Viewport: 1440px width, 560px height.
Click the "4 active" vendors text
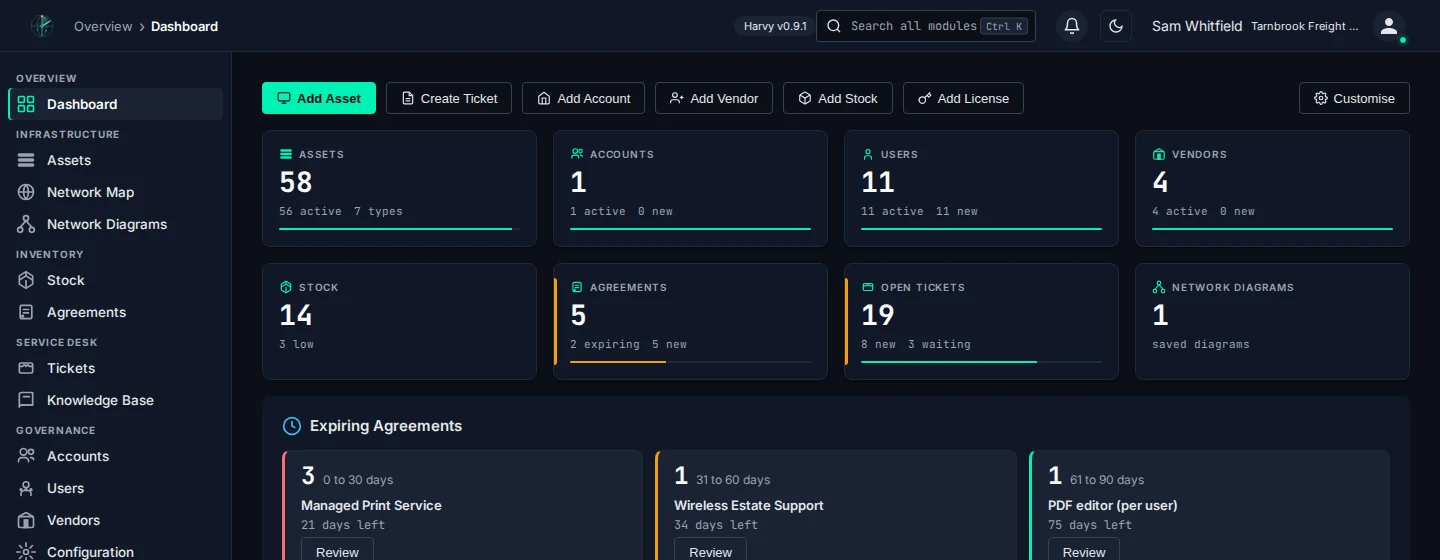(x=1180, y=211)
